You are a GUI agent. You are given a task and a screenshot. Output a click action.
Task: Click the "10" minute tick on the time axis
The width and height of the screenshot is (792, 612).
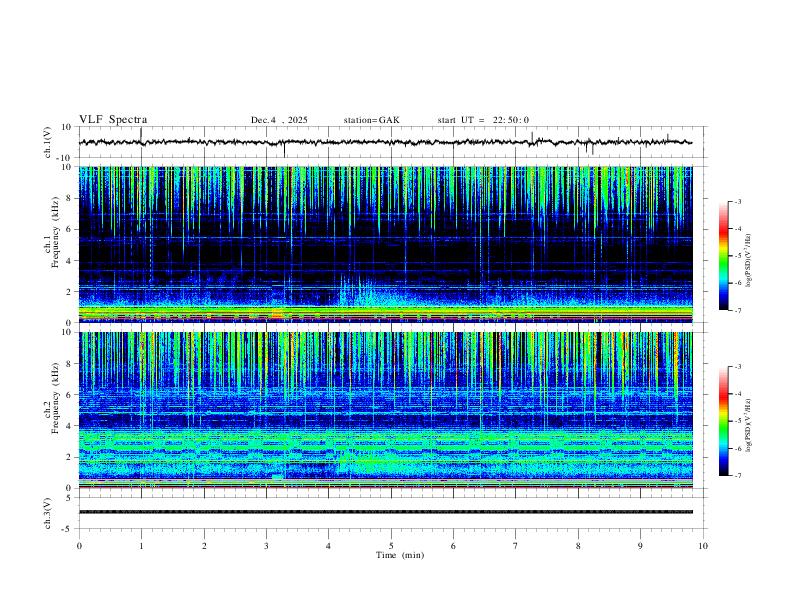(703, 546)
